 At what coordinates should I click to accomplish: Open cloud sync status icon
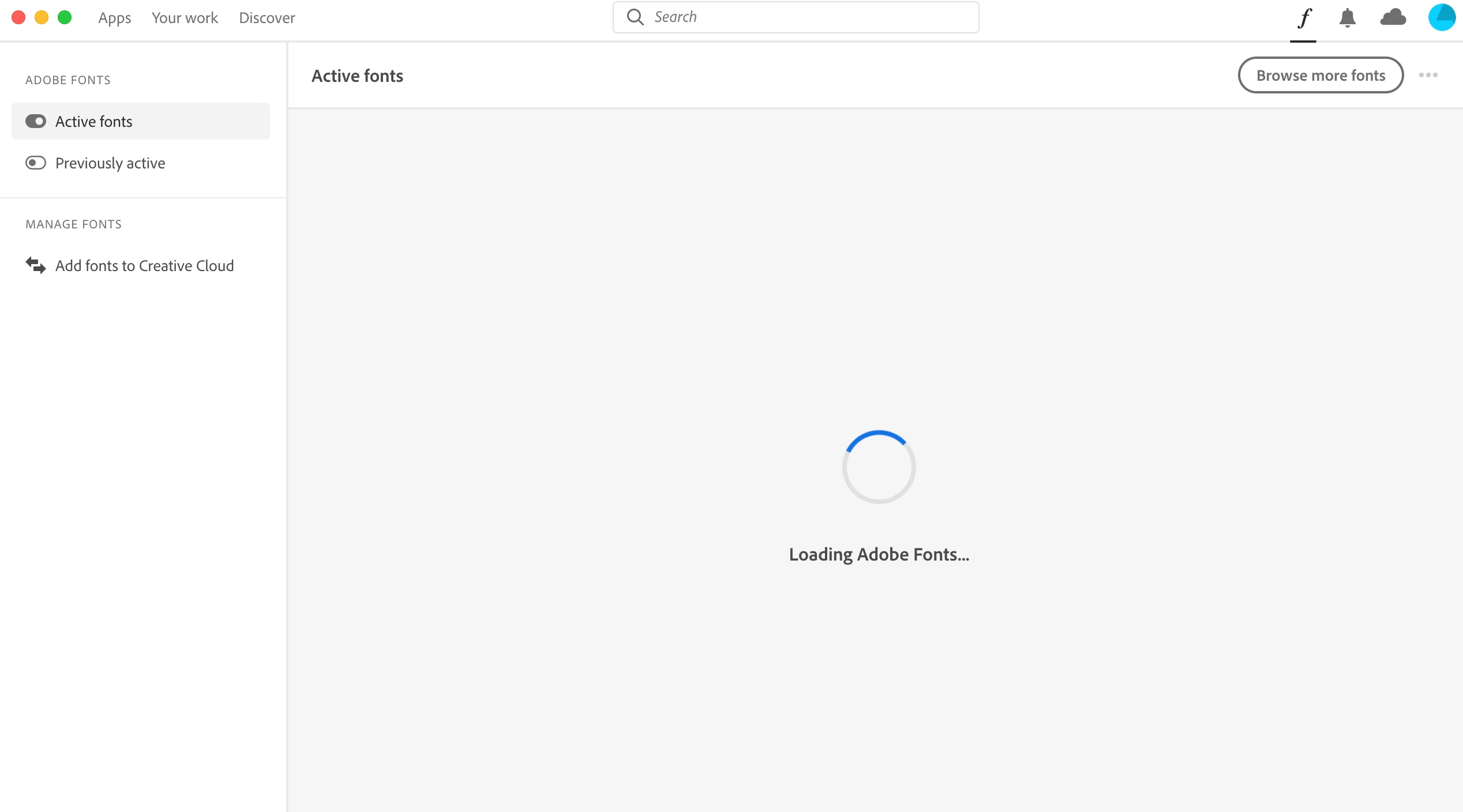point(1393,18)
